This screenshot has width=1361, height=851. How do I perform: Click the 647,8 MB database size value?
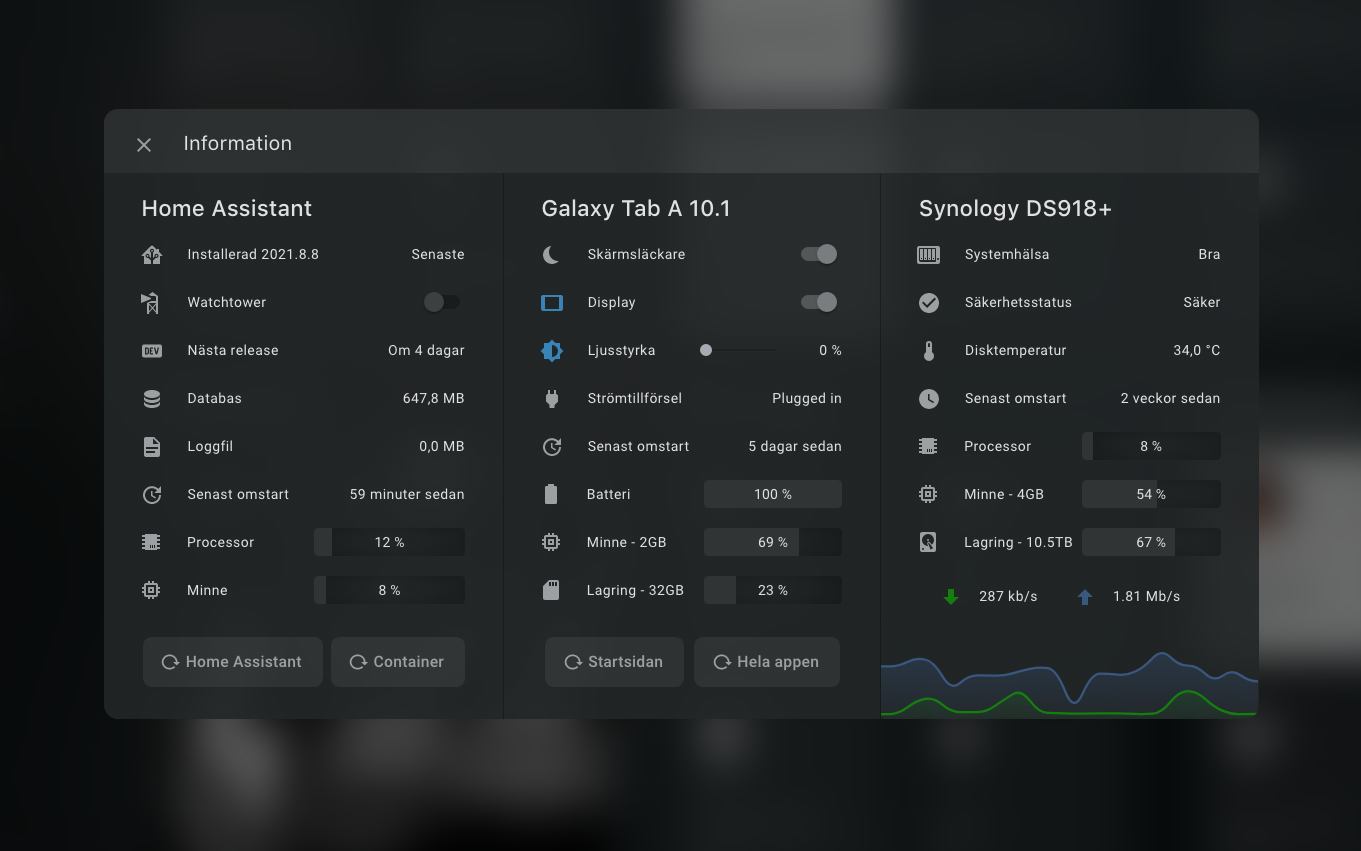pyautogui.click(x=434, y=398)
